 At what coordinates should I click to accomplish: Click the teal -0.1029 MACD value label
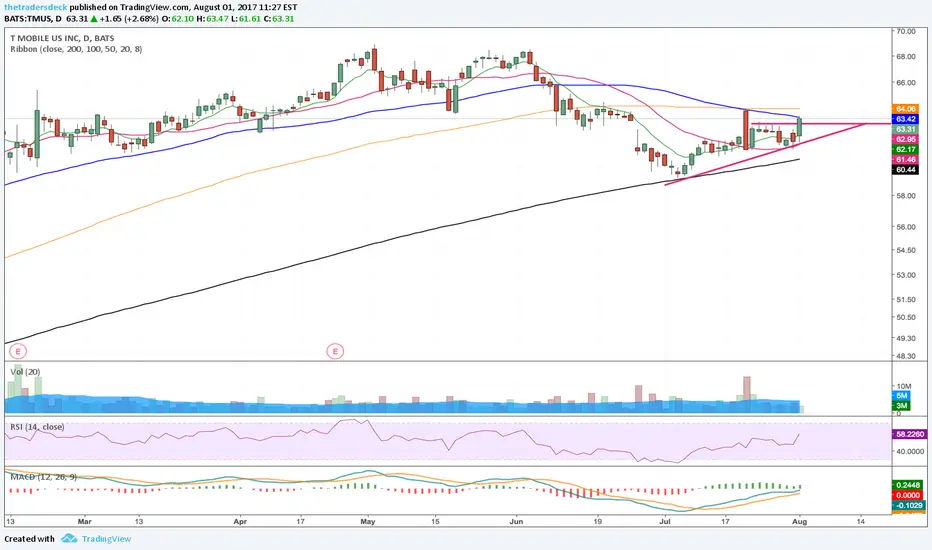908,505
